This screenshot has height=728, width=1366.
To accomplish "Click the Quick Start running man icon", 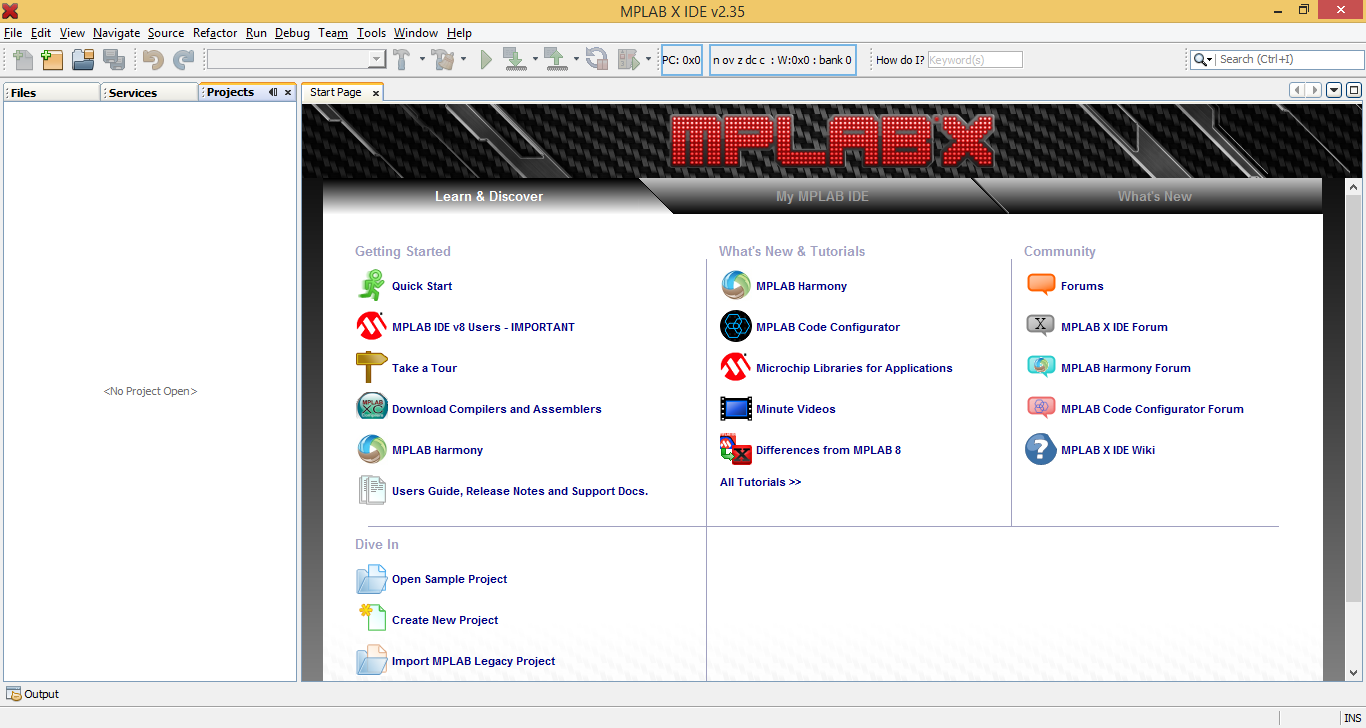I will point(371,286).
